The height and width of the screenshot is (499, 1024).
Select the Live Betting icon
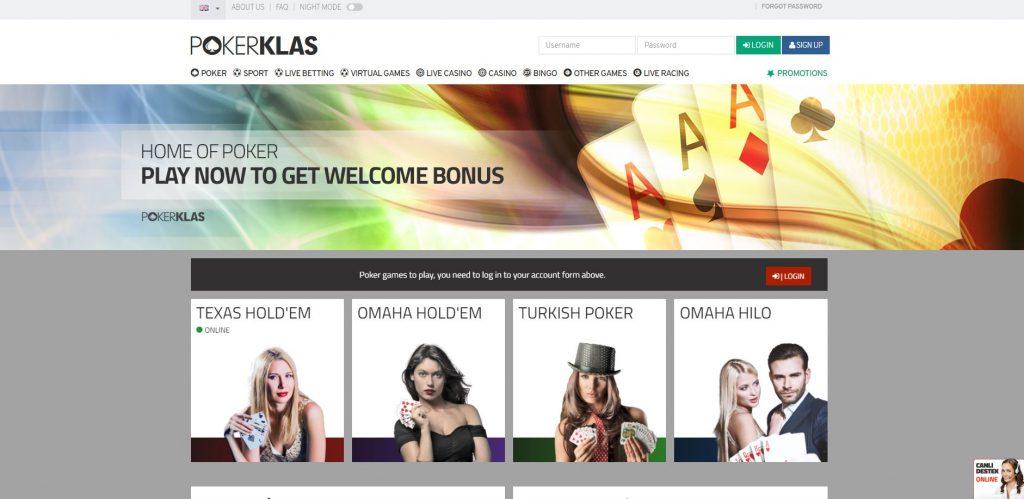[279, 73]
